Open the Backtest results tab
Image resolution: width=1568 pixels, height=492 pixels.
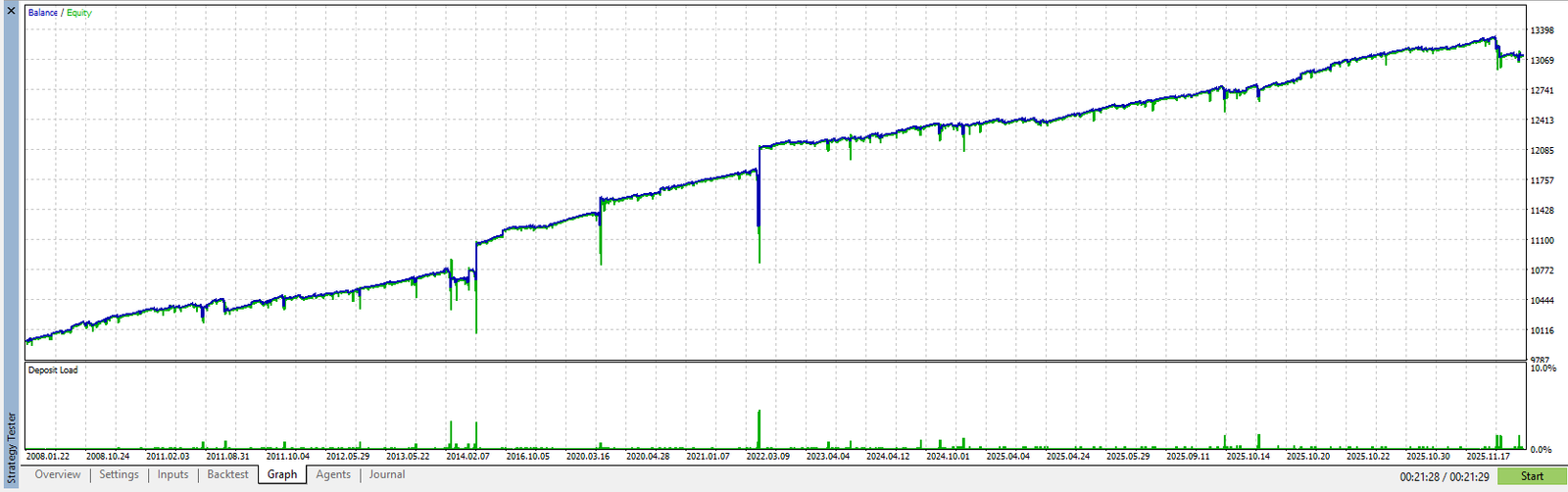point(227,474)
